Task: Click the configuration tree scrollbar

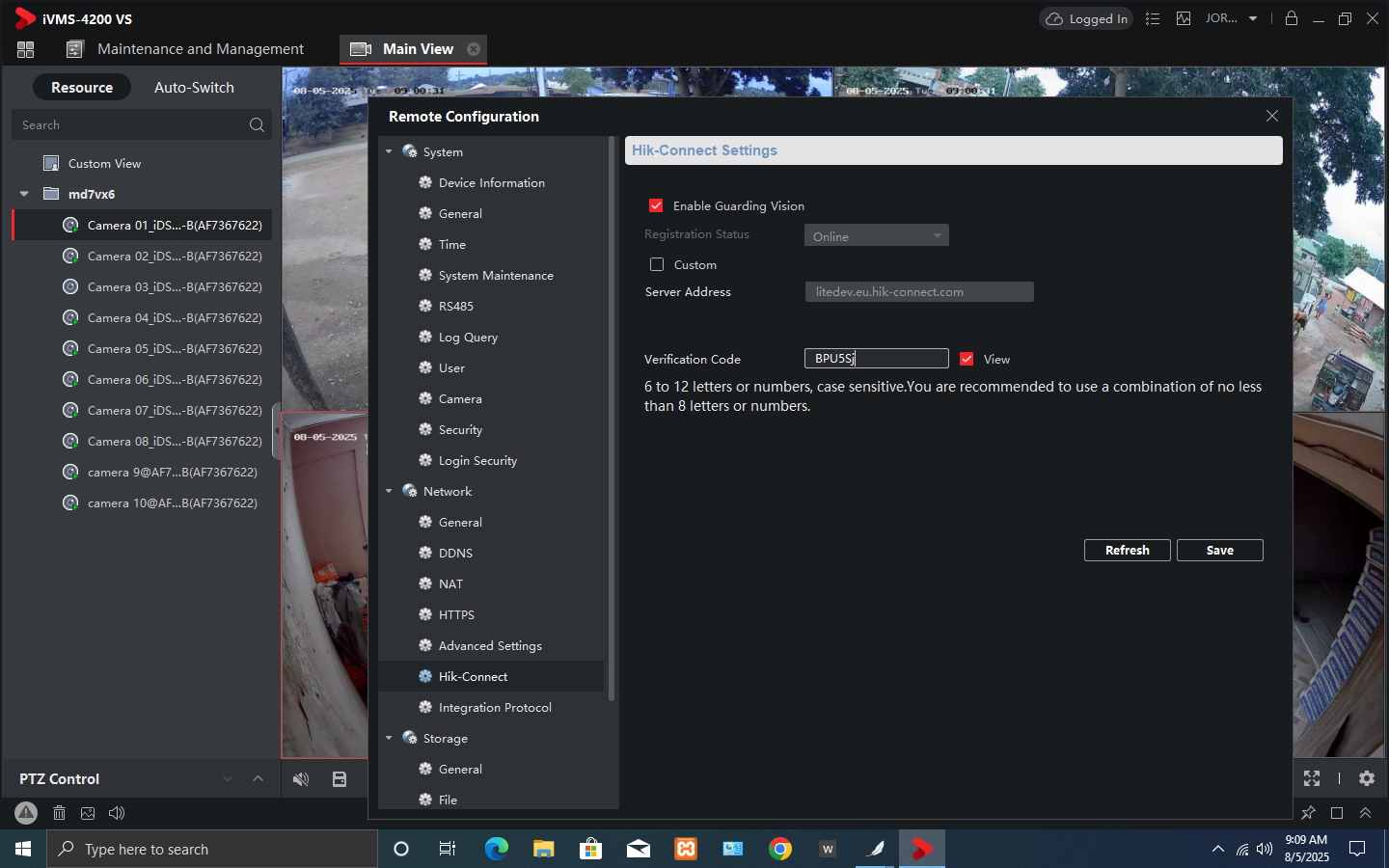Action: [612, 419]
